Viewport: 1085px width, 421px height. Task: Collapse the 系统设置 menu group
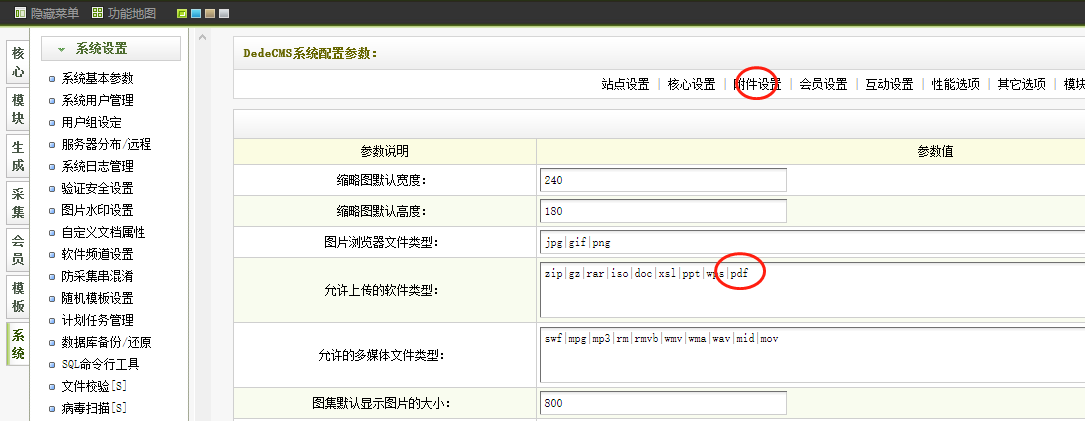(111, 48)
